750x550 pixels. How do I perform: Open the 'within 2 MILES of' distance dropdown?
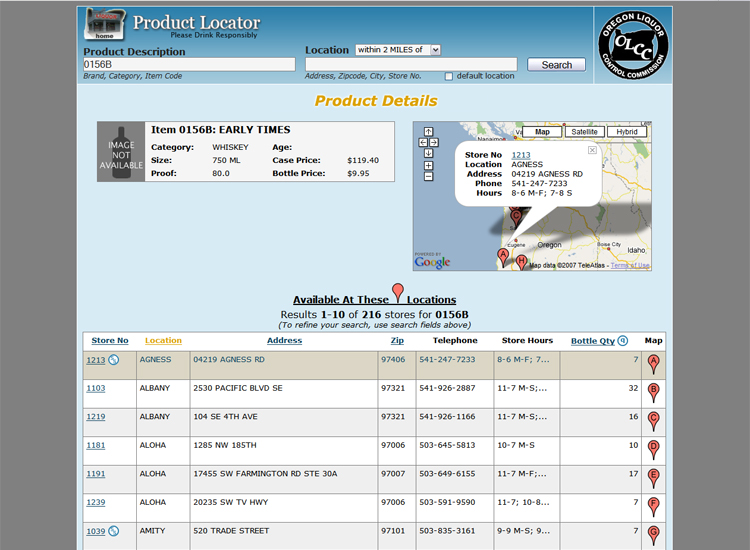click(398, 50)
